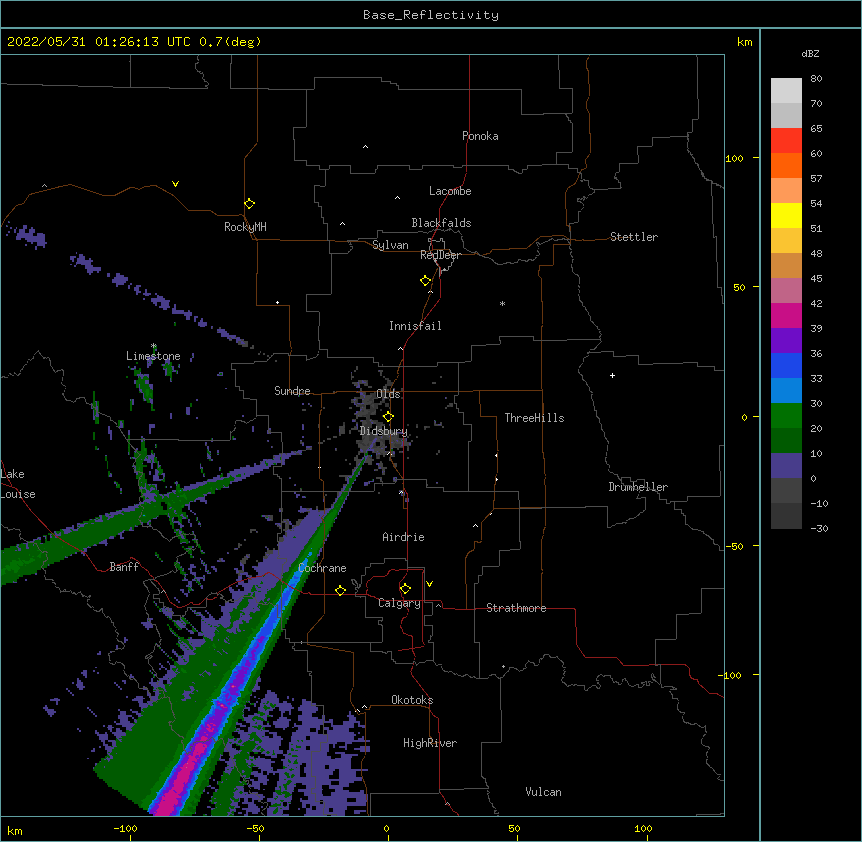Select the lightest gray 80-70 dBZ legend swatch
The height and width of the screenshot is (842, 862).
(786, 91)
